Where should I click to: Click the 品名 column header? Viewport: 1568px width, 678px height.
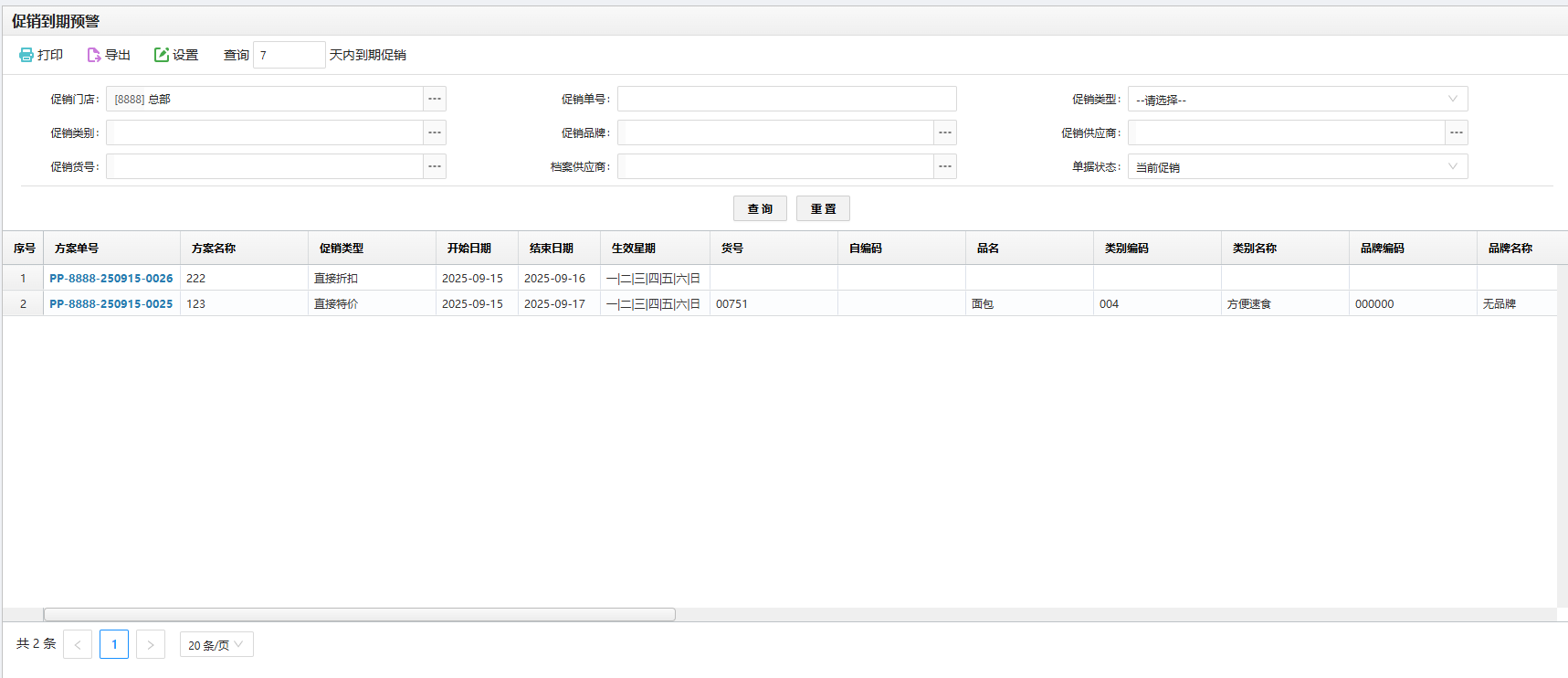[x=1029, y=248]
